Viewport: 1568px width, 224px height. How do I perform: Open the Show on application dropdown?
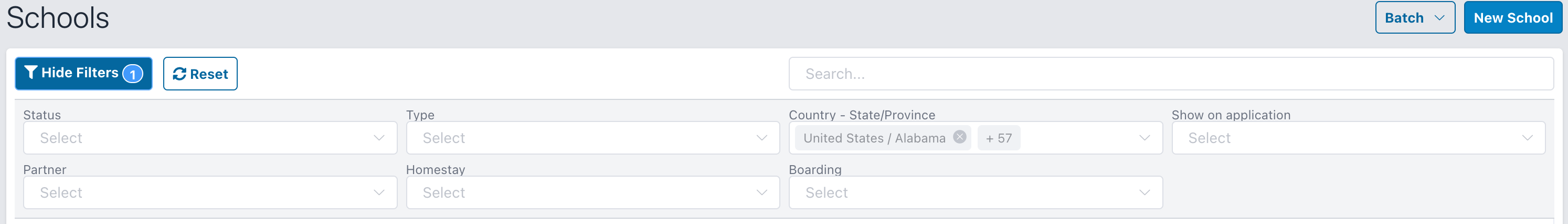[1359, 138]
